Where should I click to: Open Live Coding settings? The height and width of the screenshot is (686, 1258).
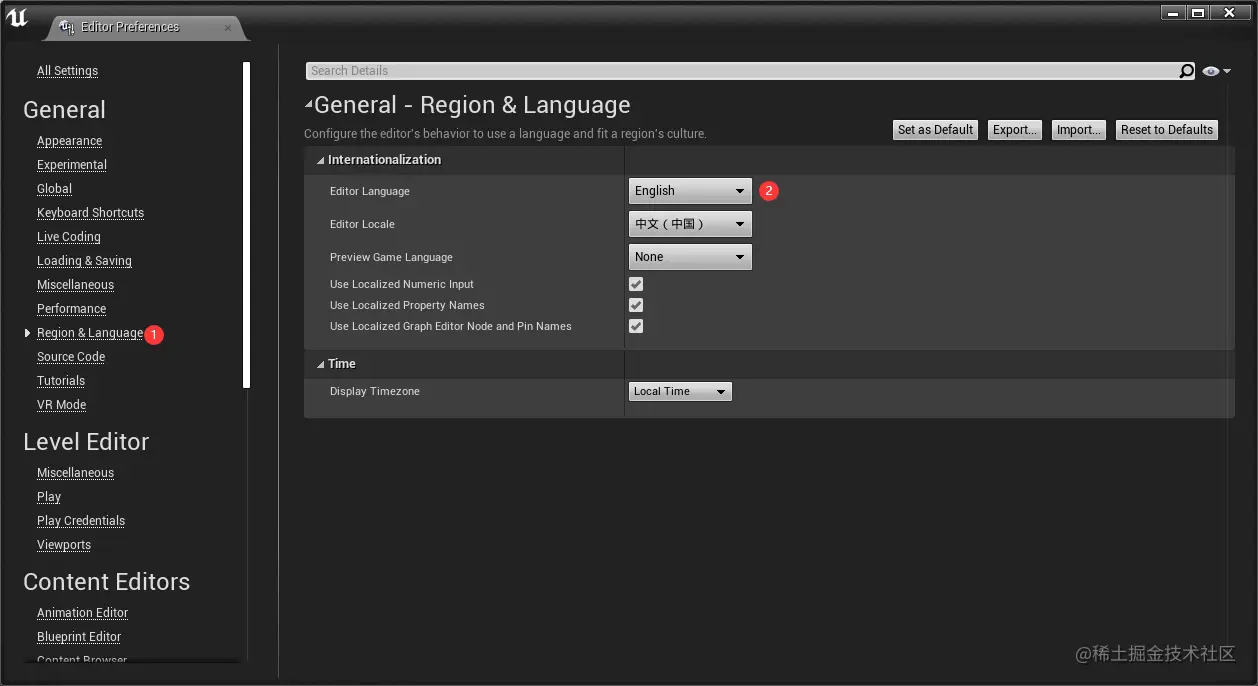pos(69,237)
